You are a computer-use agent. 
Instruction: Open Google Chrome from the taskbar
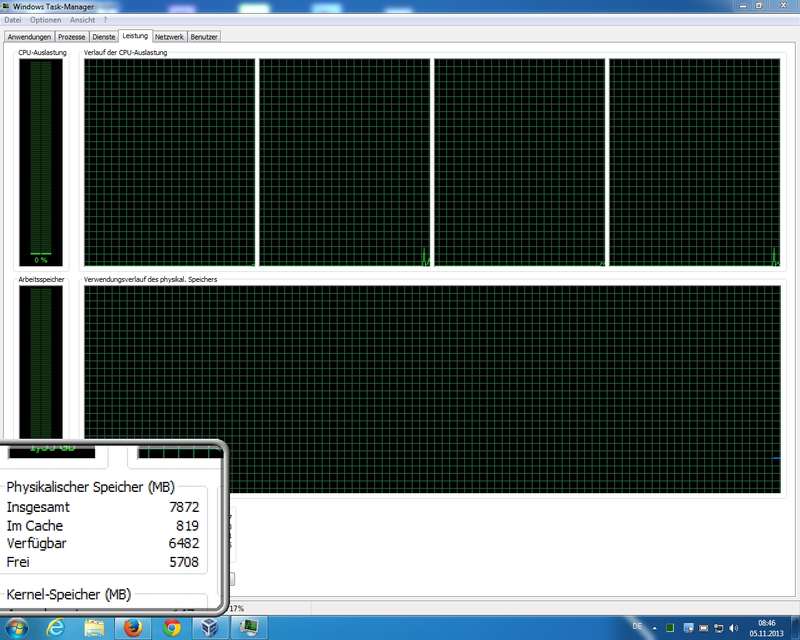172,628
